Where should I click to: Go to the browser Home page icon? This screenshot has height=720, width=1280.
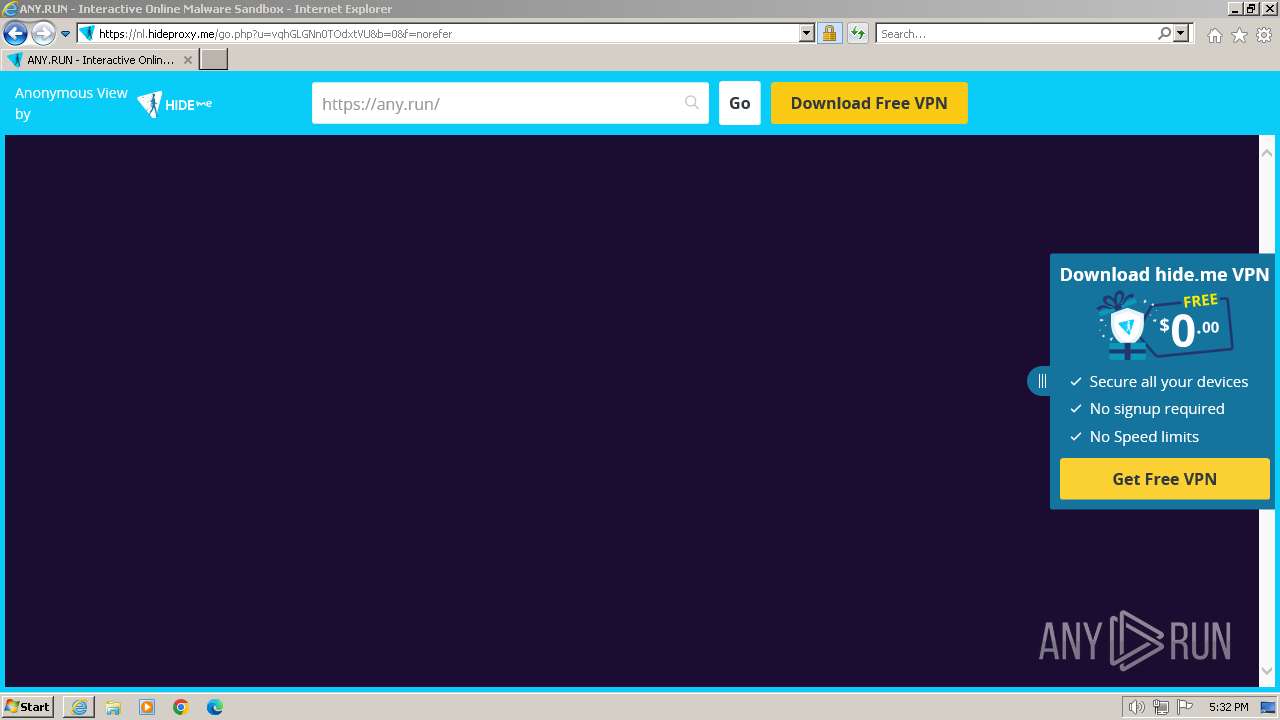pyautogui.click(x=1214, y=35)
